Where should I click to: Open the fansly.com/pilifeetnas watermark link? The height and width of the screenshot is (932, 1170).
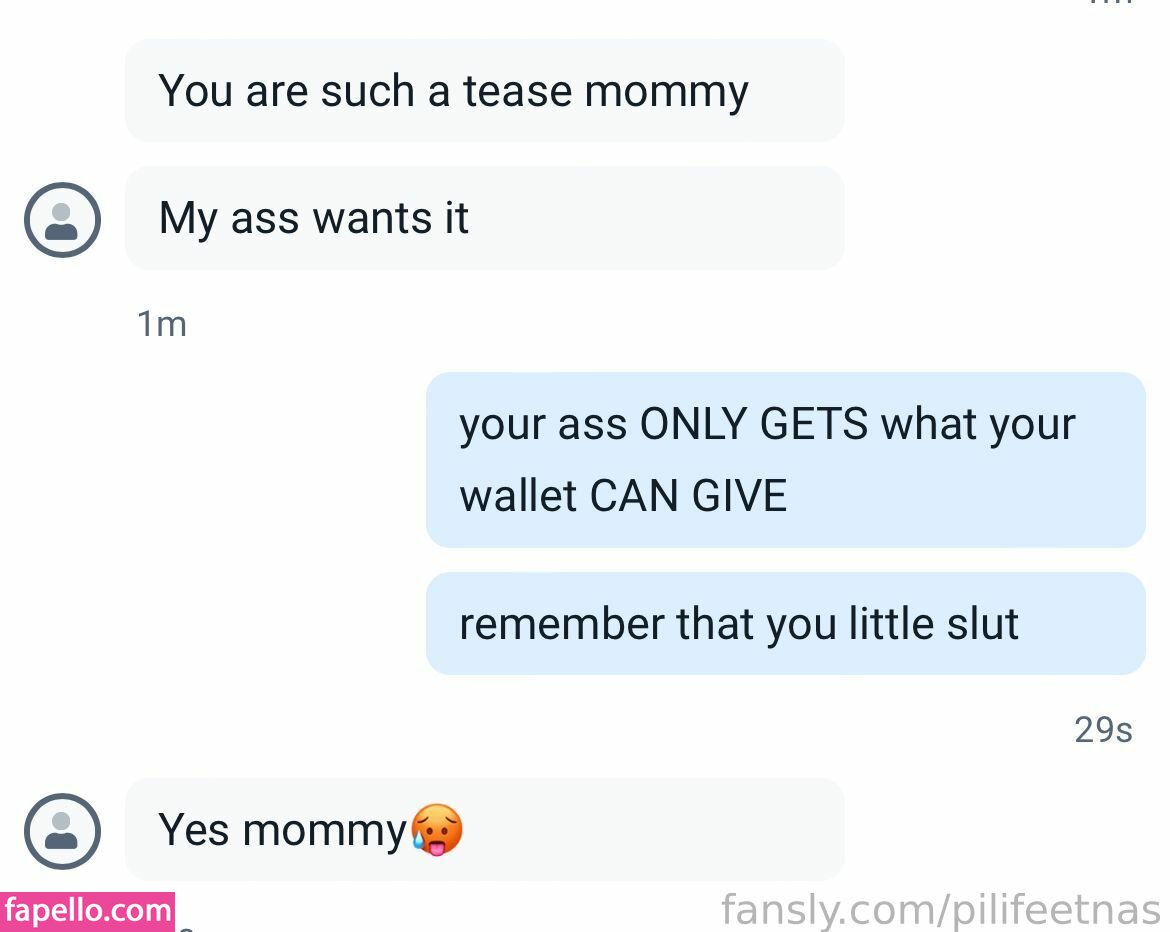941,910
